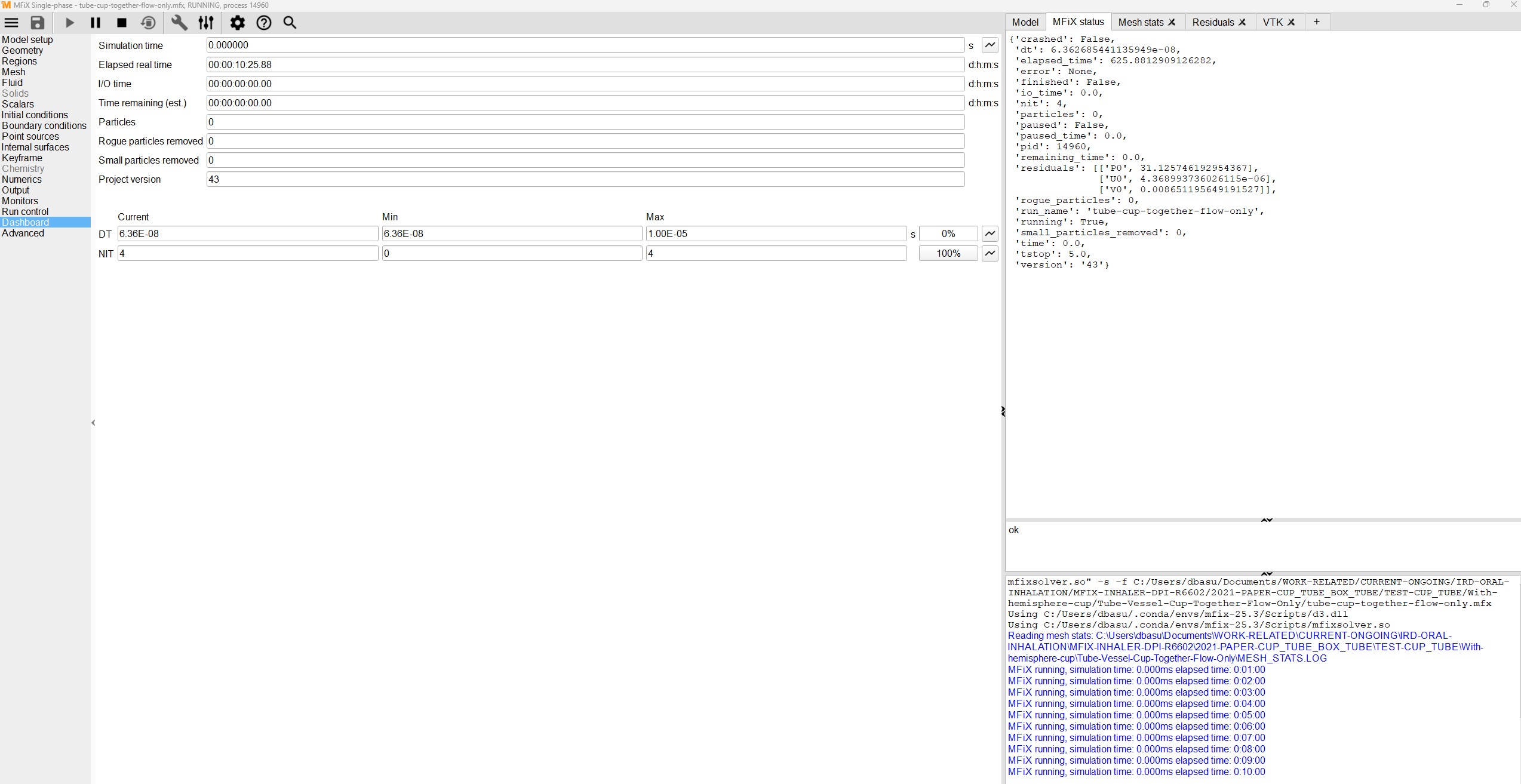Click the reset/delete output files icon

(148, 23)
